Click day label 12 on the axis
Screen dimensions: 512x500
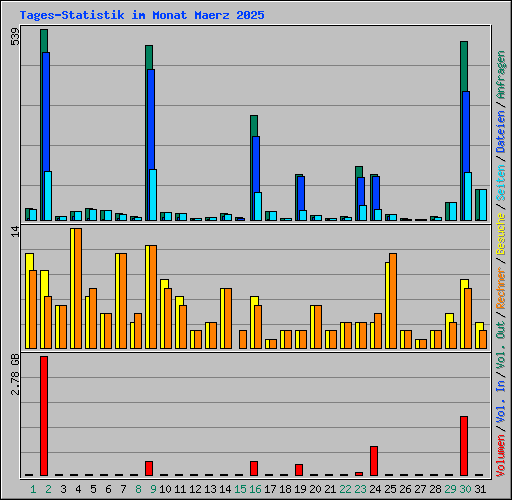coord(195,489)
